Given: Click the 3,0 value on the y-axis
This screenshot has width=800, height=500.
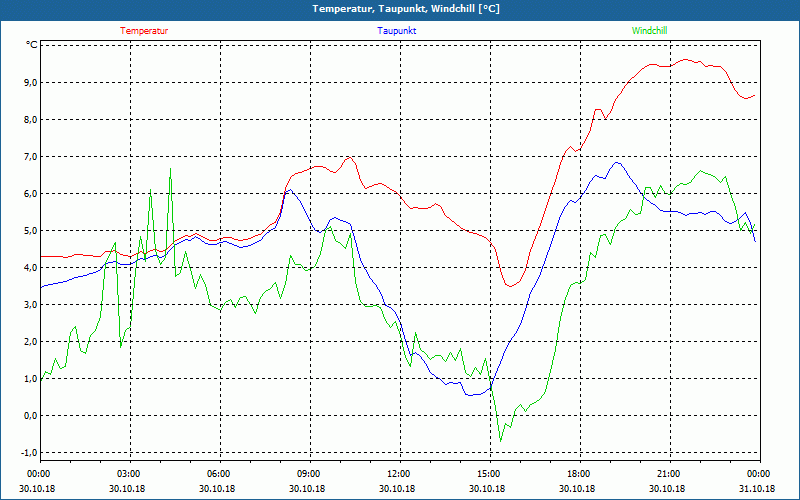Looking at the screenshot, I should coord(31,305).
